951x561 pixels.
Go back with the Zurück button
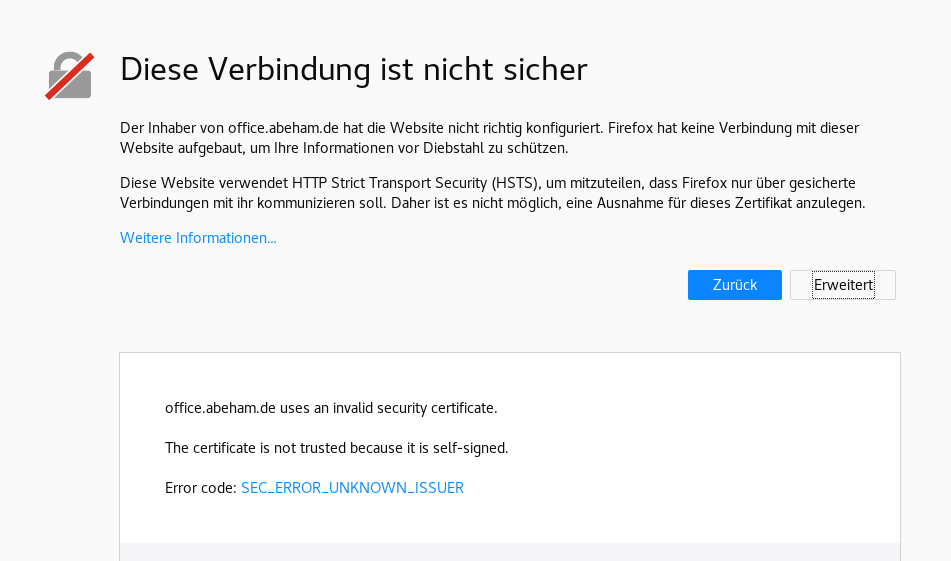(734, 285)
